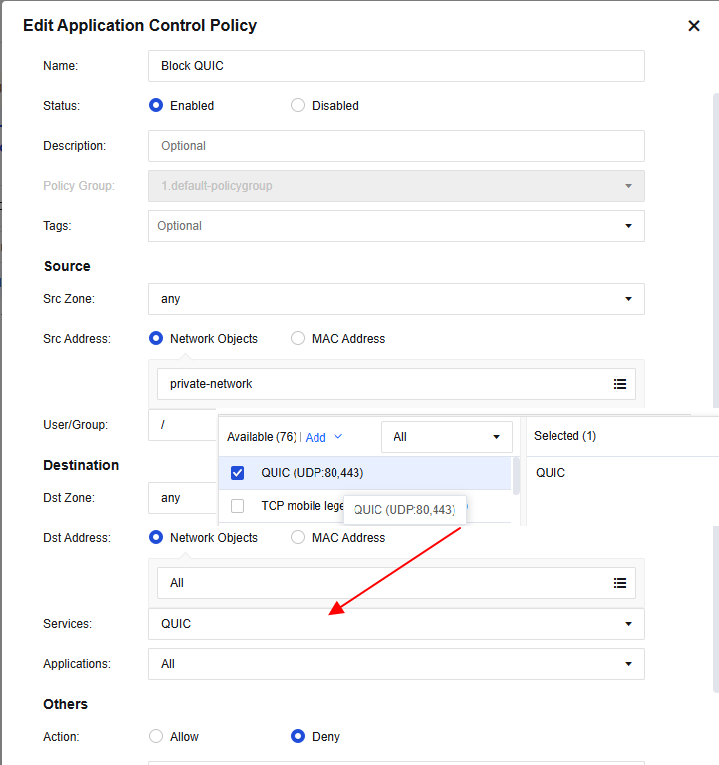Select QUIC in the Selected list
This screenshot has height=765, width=719.
click(x=551, y=473)
